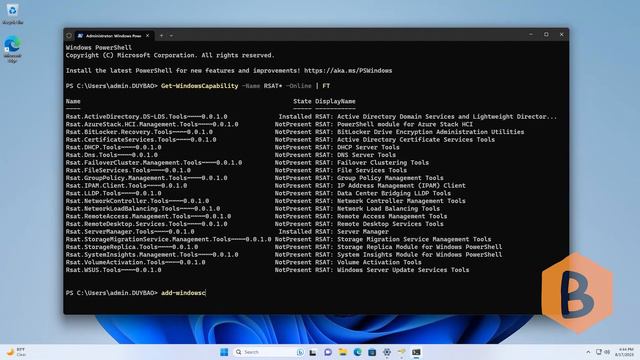640x360 pixels.
Task: Open the terminal profile dropdown arrow
Action: tap(171, 36)
